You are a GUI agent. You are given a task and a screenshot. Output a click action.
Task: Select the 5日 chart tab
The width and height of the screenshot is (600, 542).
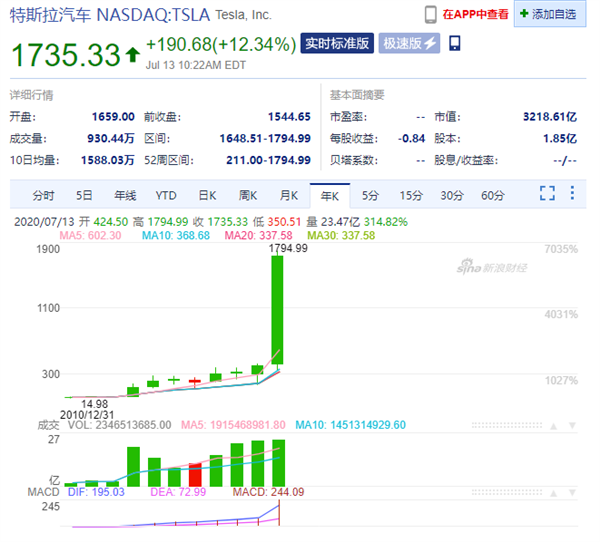[84, 195]
